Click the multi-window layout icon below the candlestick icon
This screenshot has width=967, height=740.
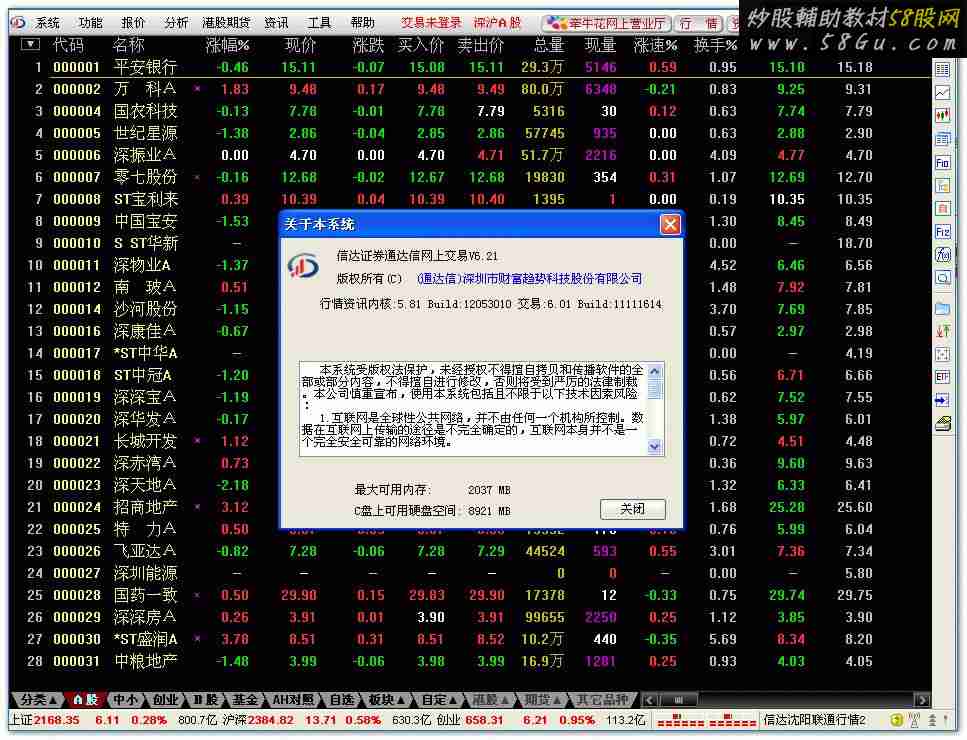(x=942, y=139)
